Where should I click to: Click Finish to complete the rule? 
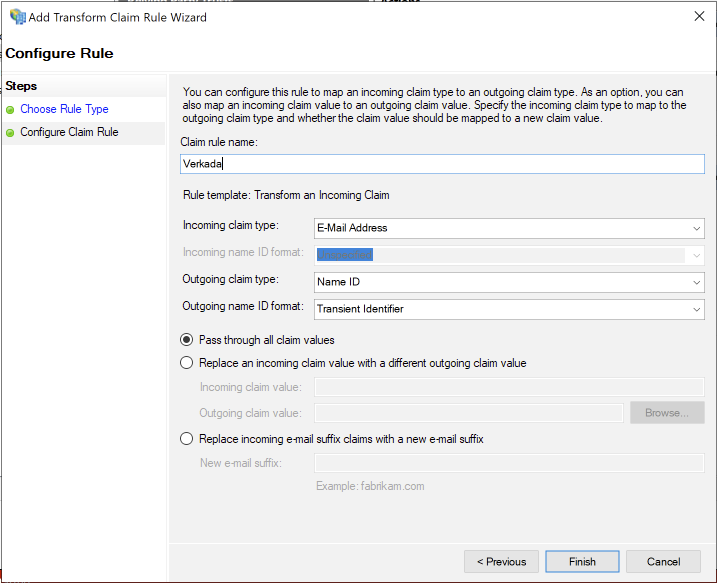pos(582,562)
